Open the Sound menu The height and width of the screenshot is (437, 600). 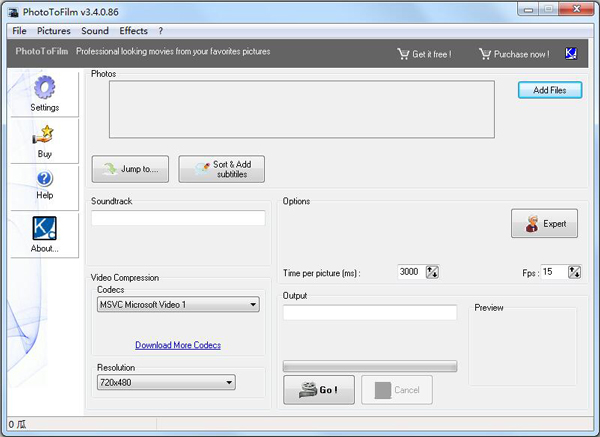[95, 31]
